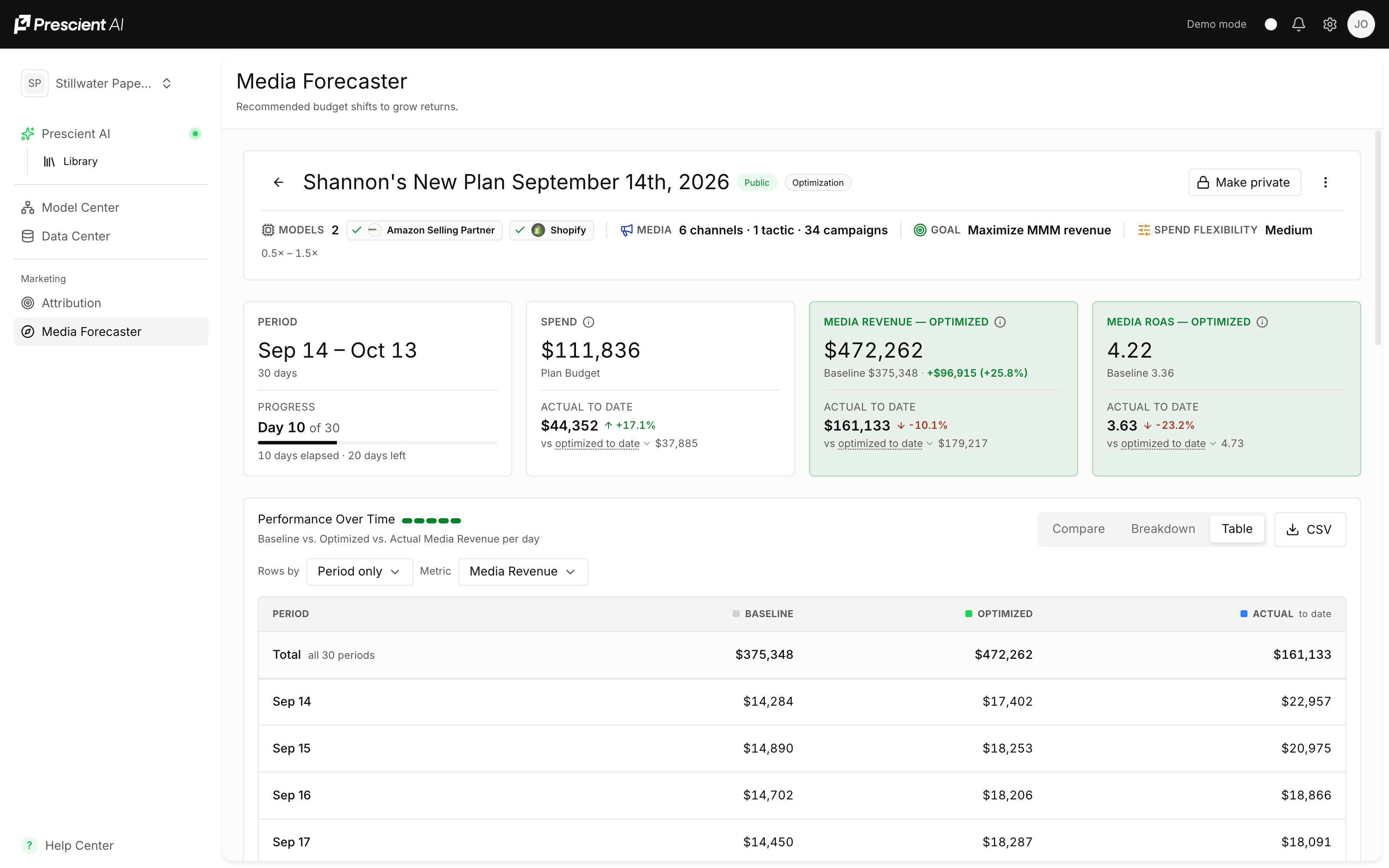Open the Help Center link
The image size is (1389, 868).
click(68, 845)
